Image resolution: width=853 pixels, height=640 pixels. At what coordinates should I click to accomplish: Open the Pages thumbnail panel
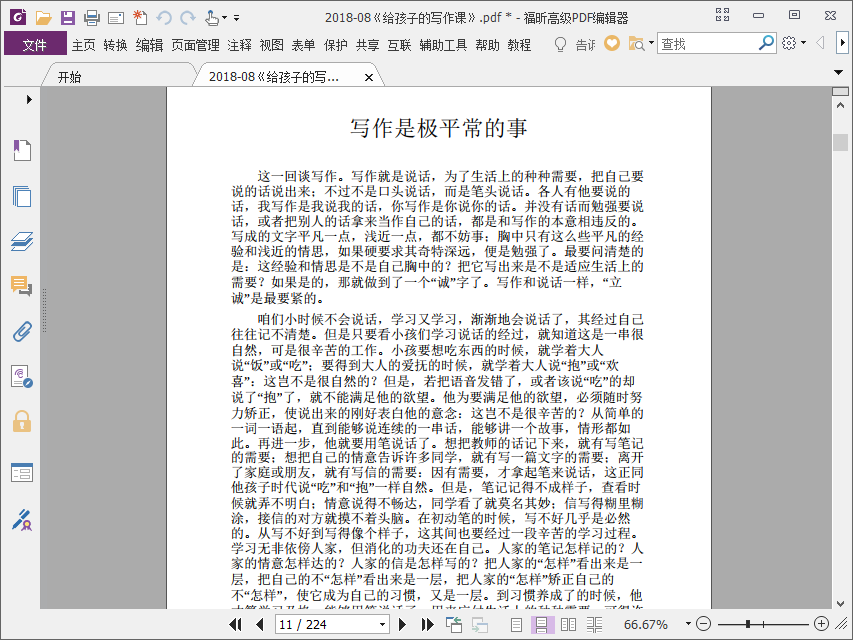[22, 196]
